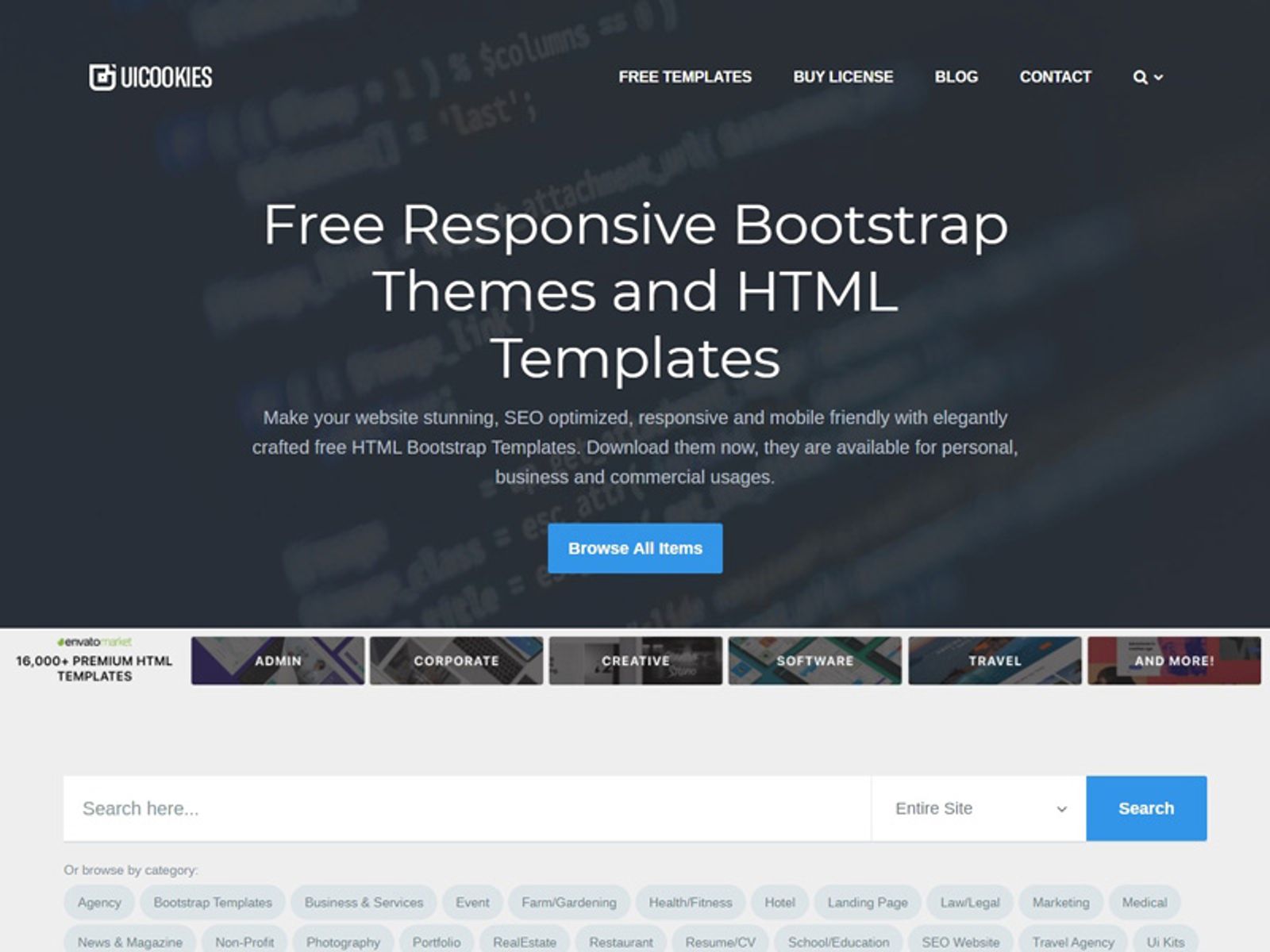This screenshot has width=1270, height=952.
Task: Select the News & Magazine category tag
Action: [130, 941]
